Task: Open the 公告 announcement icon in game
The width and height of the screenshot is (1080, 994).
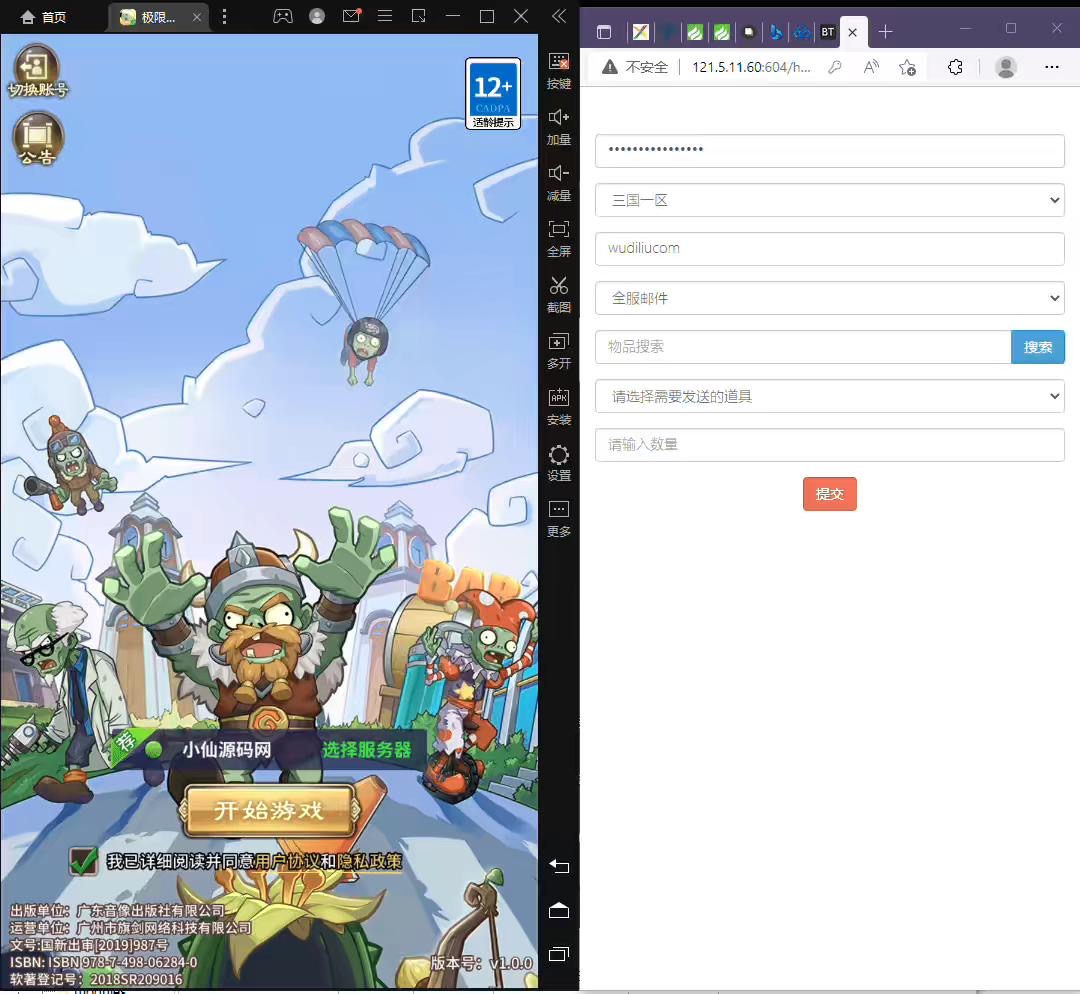Action: [x=38, y=140]
